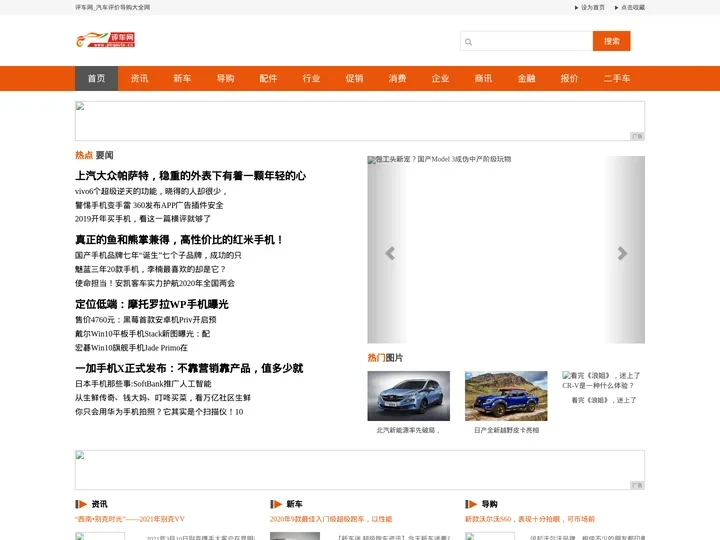Viewport: 720px width, 540px height.
Task: Click the second banner ad below news
Action: (360, 470)
